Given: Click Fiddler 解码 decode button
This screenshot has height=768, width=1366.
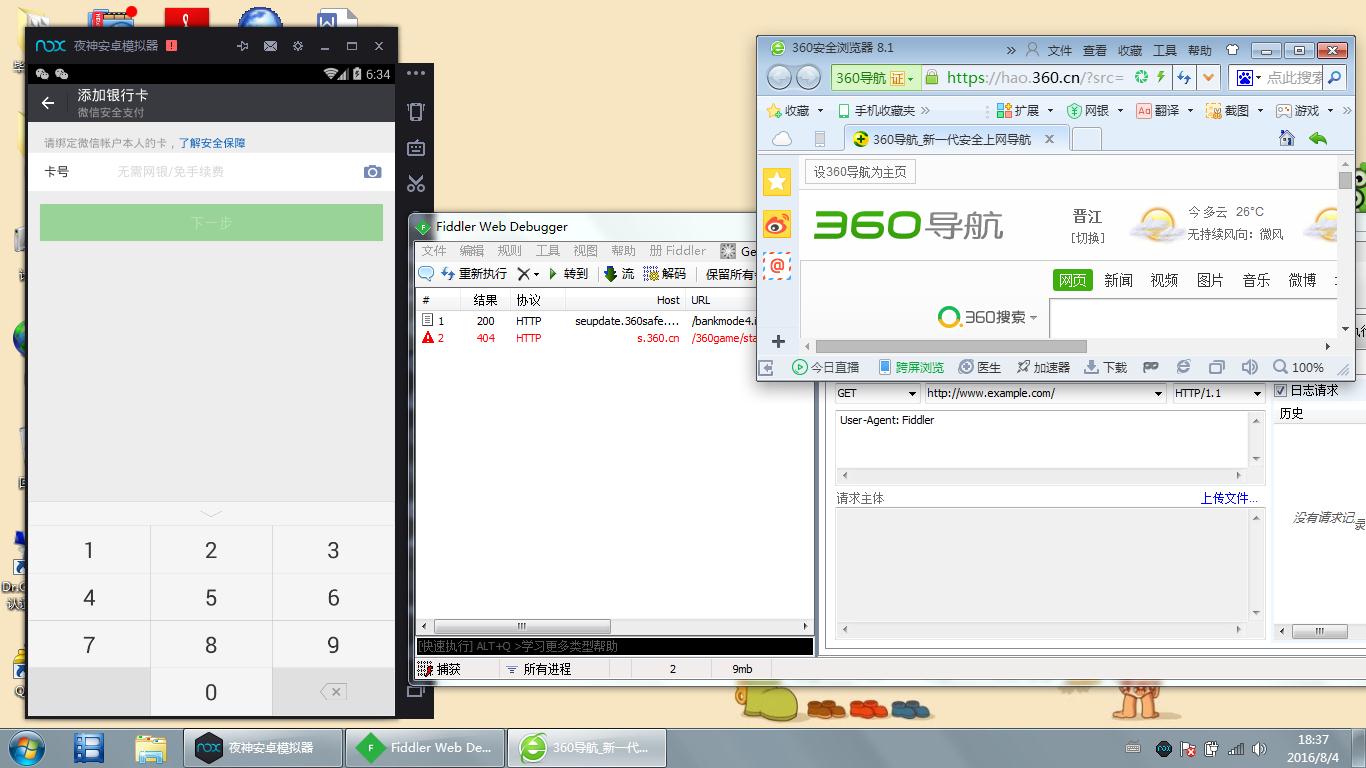Looking at the screenshot, I should tap(665, 273).
